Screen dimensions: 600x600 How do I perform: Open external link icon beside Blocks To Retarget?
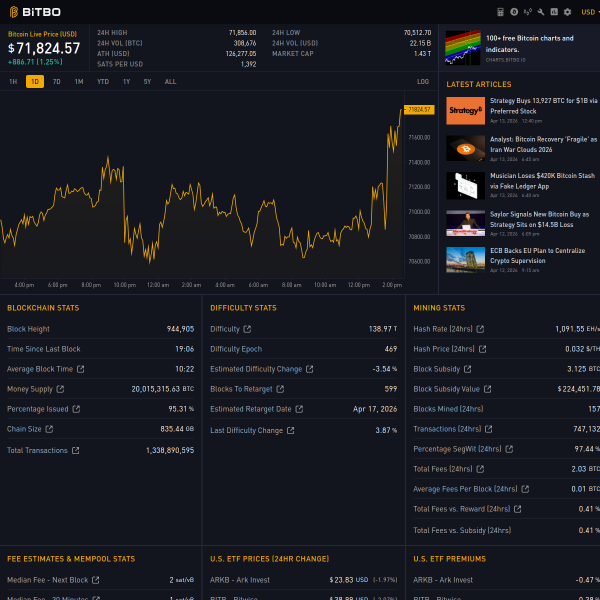[x=280, y=389]
